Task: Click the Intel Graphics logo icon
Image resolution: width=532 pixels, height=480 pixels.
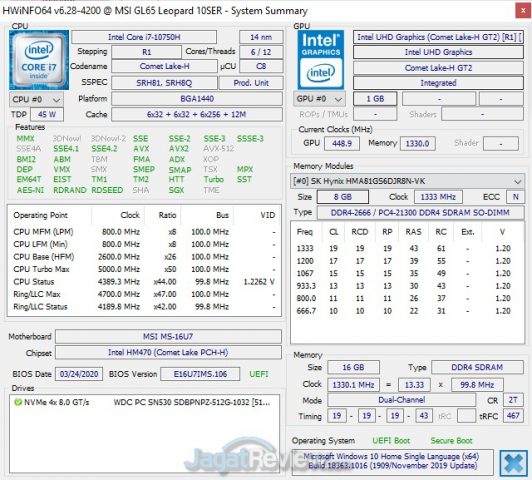Action: point(321,60)
